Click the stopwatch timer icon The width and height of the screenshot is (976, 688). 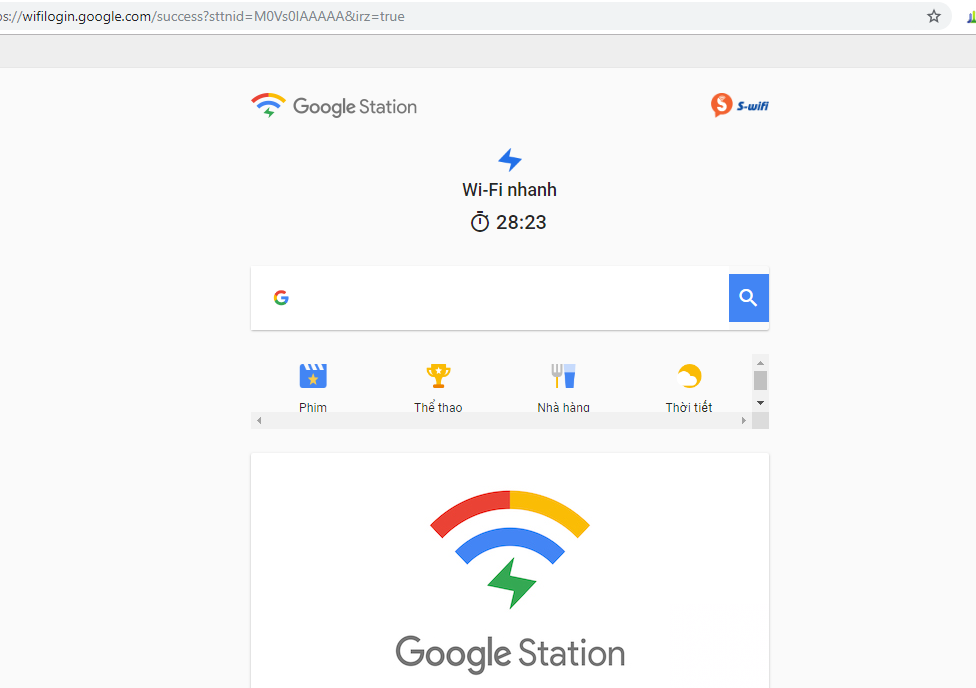tap(480, 222)
